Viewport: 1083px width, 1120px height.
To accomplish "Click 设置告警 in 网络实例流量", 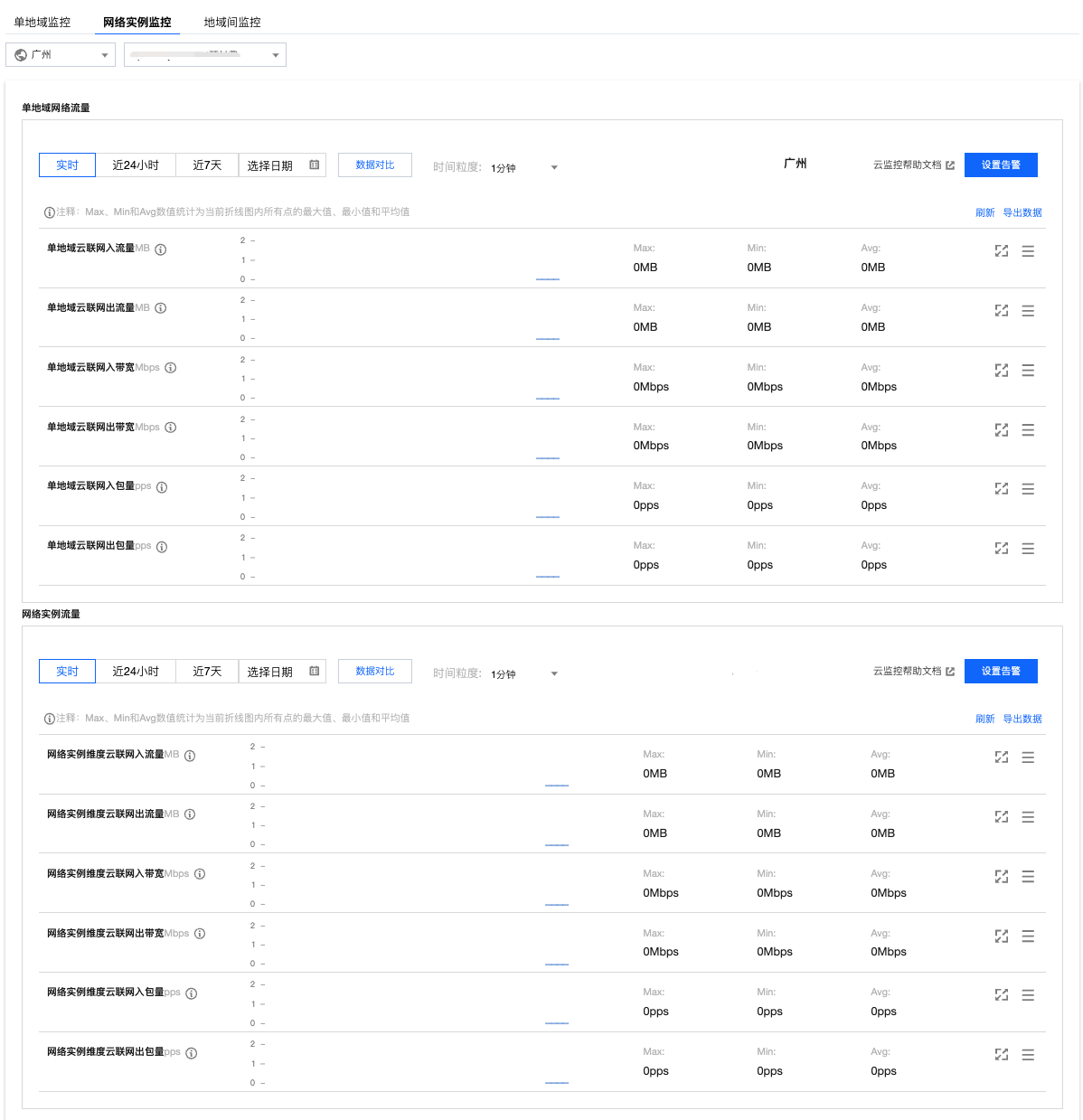I will pyautogui.click(x=1001, y=671).
